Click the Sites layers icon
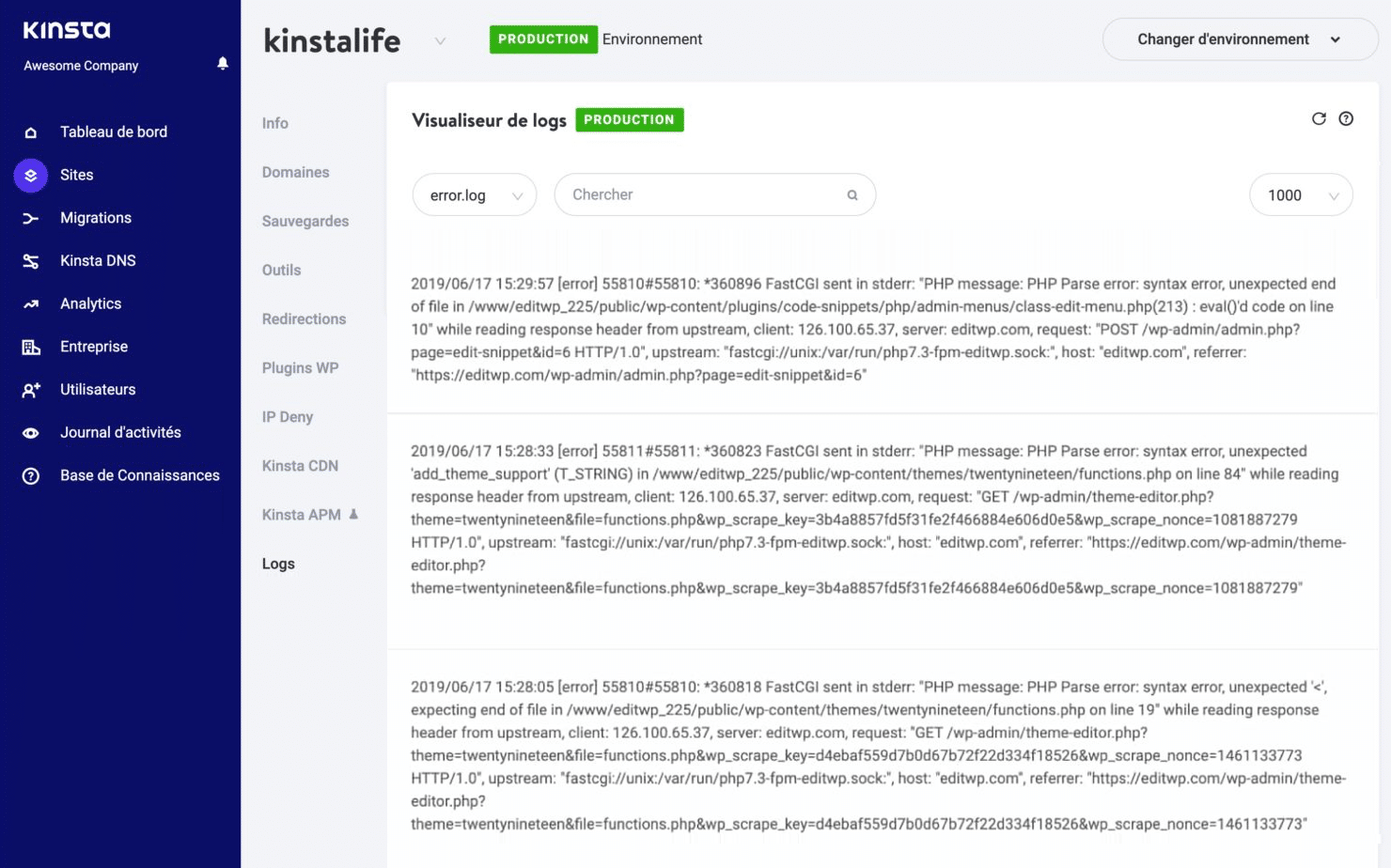The height and width of the screenshot is (868, 1391). (x=31, y=176)
